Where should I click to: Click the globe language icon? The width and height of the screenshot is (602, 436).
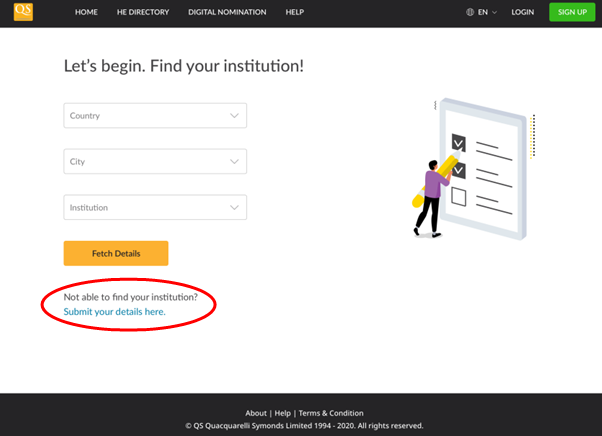point(470,12)
